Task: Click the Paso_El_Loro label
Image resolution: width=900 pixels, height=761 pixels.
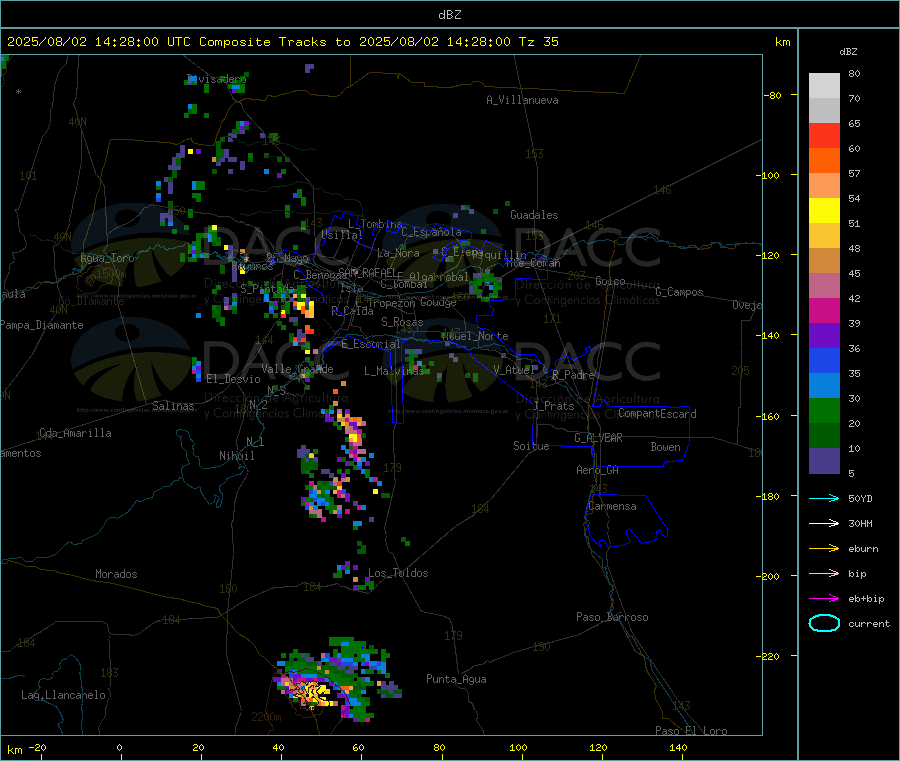Action: click(x=691, y=731)
